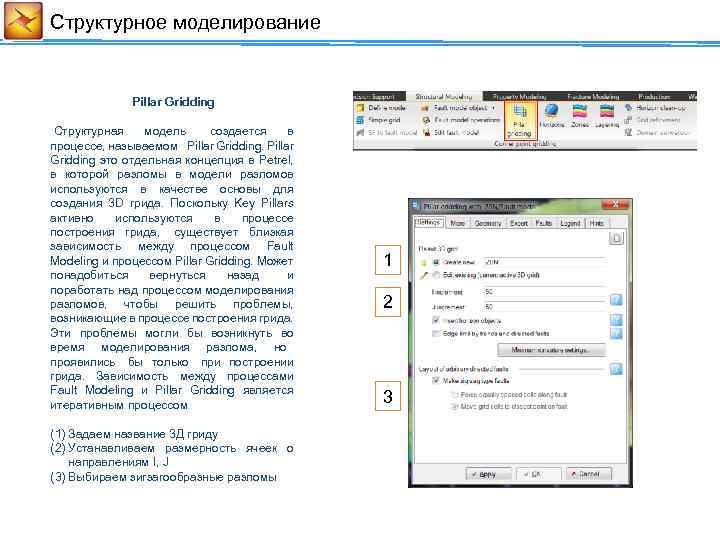Click the Pillar gridding dialog title icon
The height and width of the screenshot is (540, 720).
point(416,206)
